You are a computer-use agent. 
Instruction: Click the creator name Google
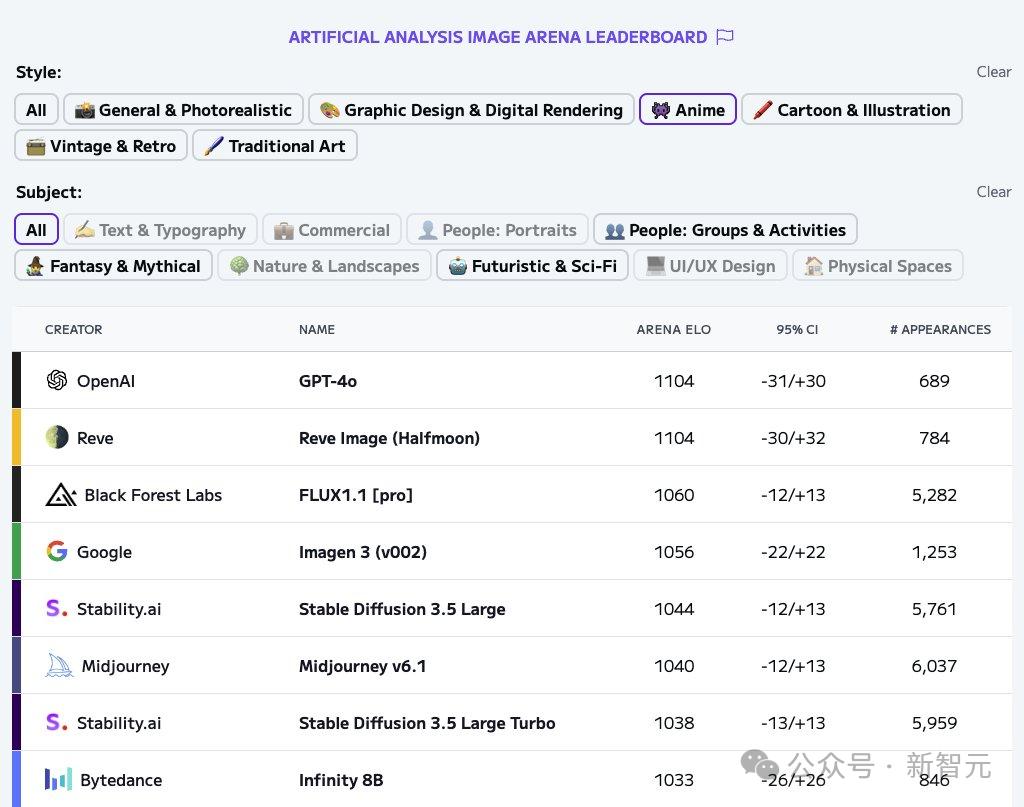click(x=104, y=552)
